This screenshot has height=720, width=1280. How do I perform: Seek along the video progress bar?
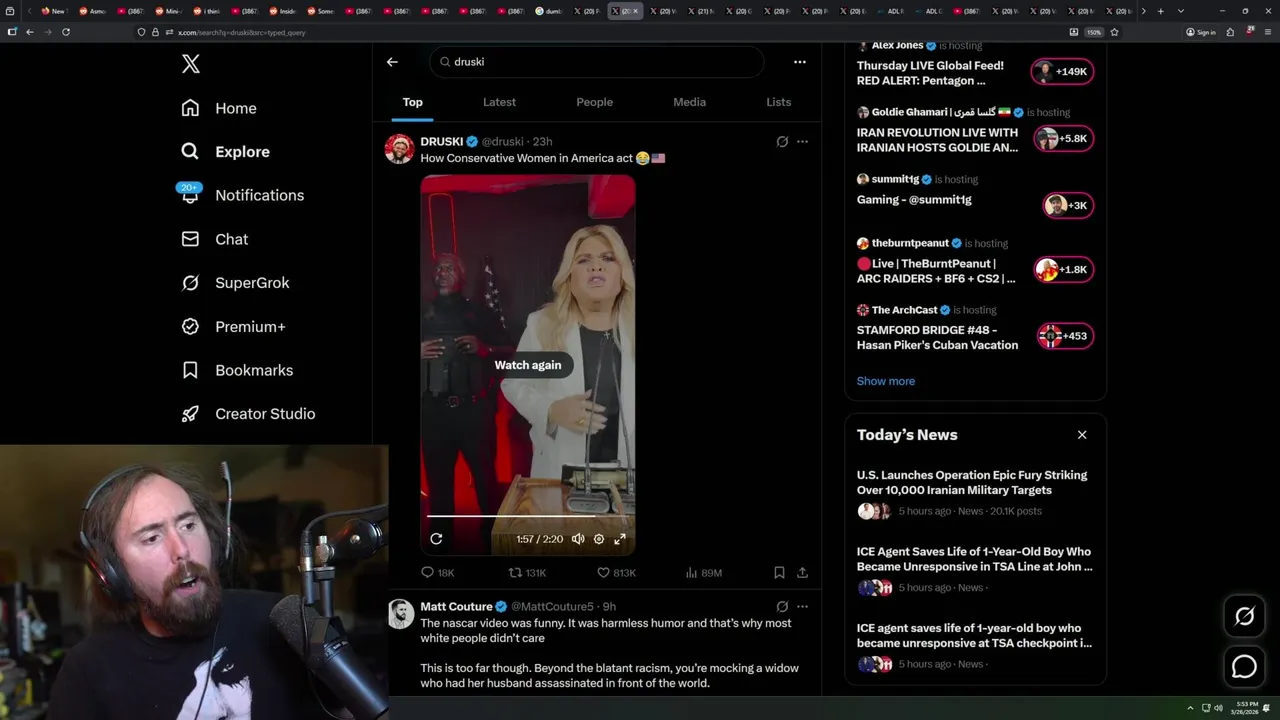click(527, 516)
